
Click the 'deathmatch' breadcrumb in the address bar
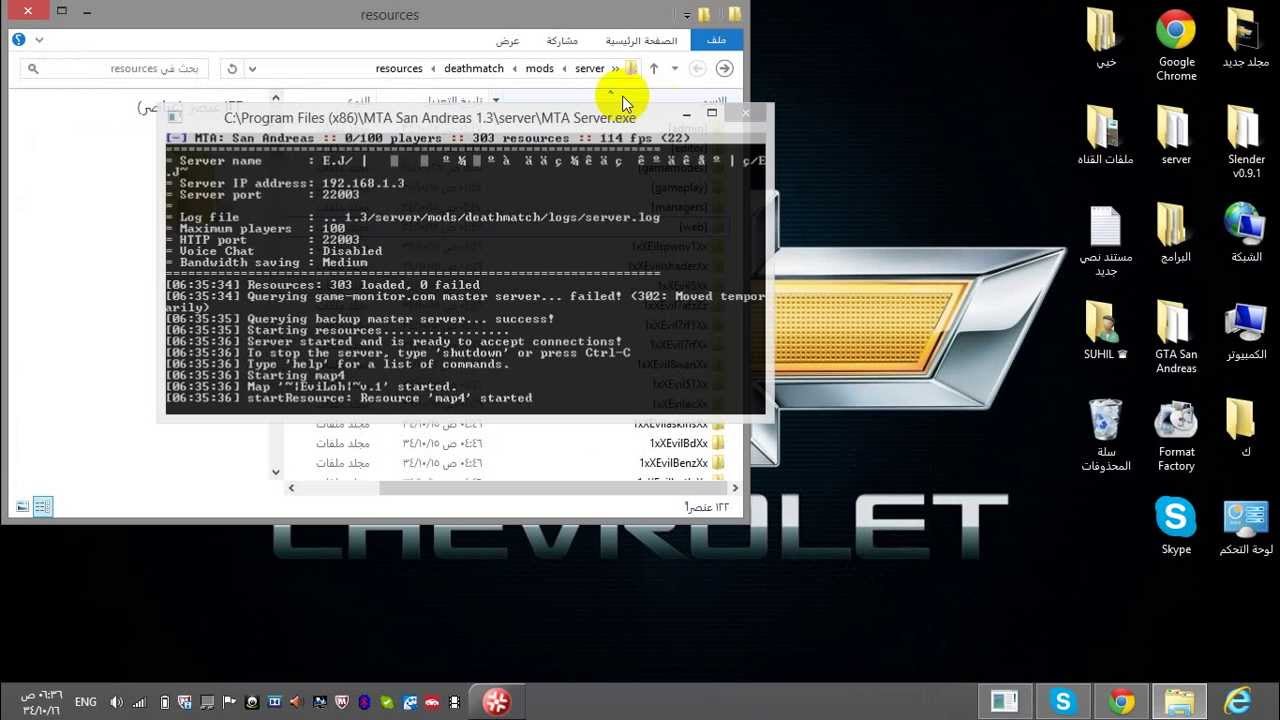[x=474, y=69]
